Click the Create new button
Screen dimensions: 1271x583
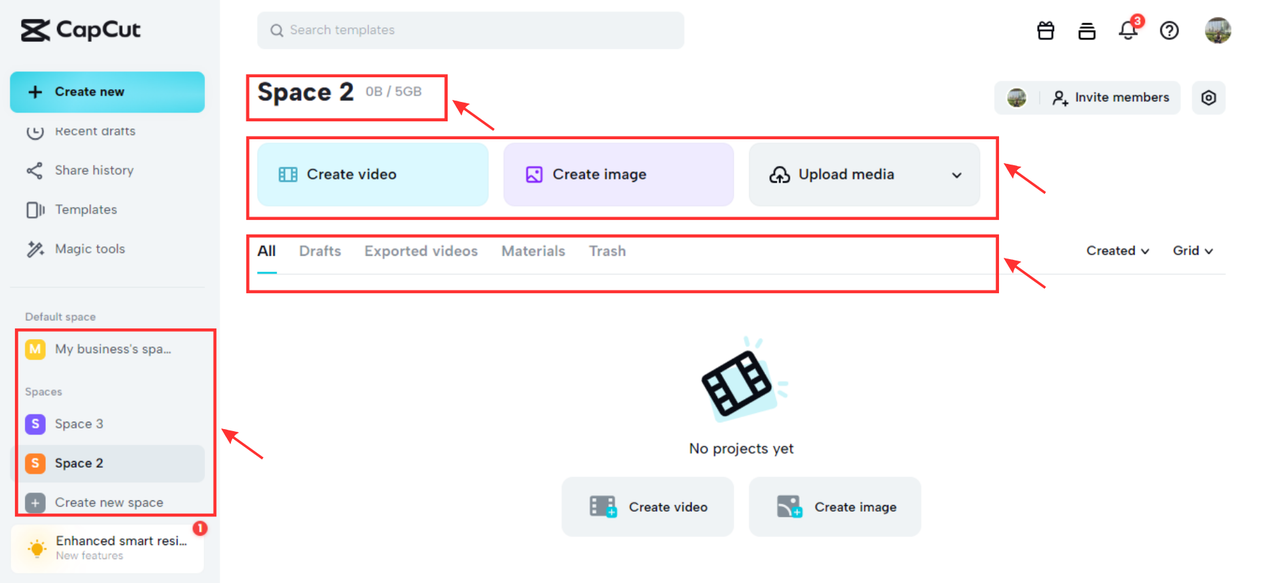coord(107,92)
